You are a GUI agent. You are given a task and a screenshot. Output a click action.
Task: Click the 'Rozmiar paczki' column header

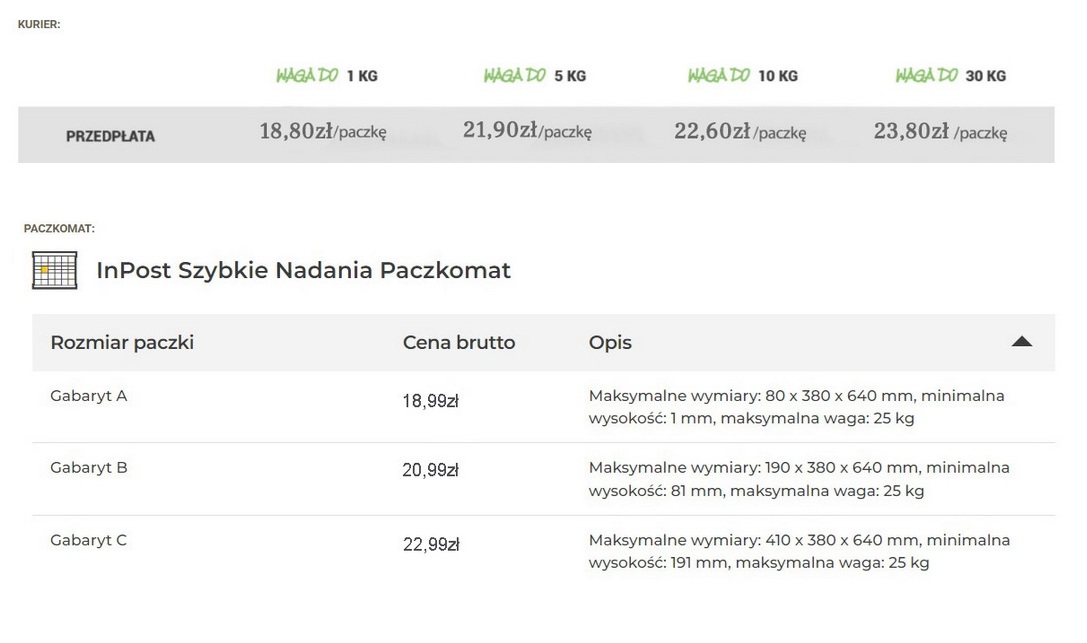click(122, 342)
